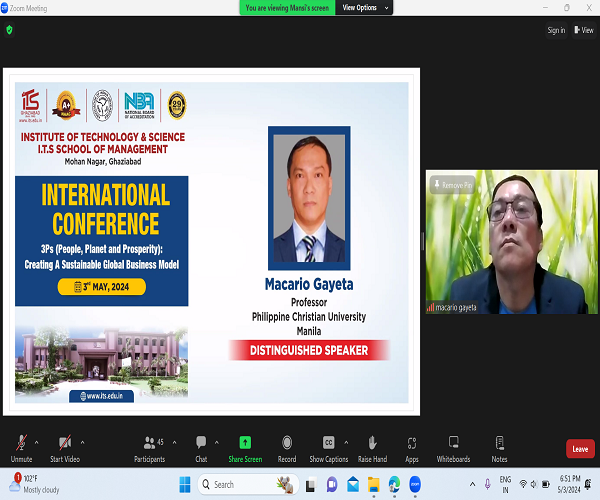This screenshot has height=500, width=600.
Task: Switch ENG IN input language
Action: point(505,485)
